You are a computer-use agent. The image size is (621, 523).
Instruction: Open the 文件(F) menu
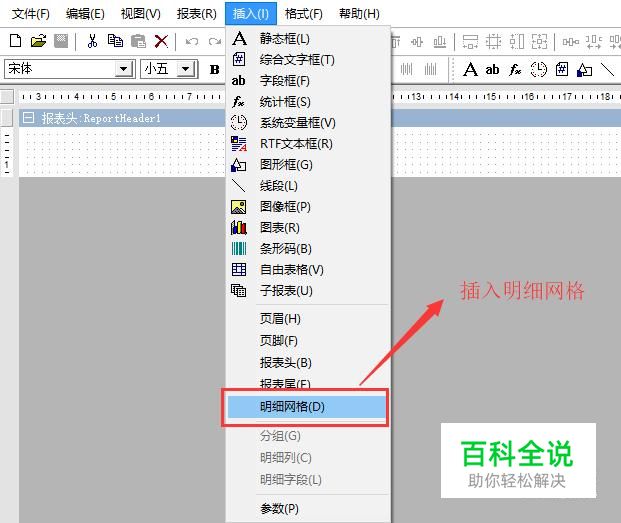pyautogui.click(x=31, y=14)
